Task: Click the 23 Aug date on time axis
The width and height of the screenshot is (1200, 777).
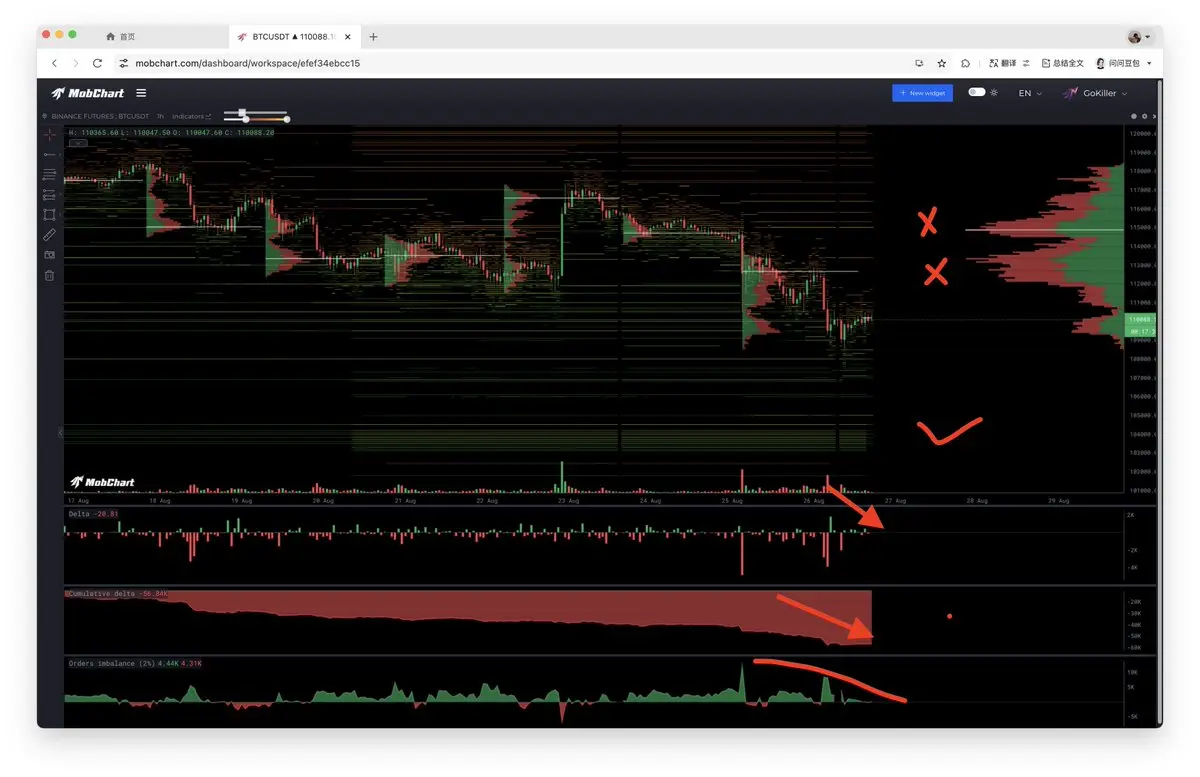Action: [568, 500]
